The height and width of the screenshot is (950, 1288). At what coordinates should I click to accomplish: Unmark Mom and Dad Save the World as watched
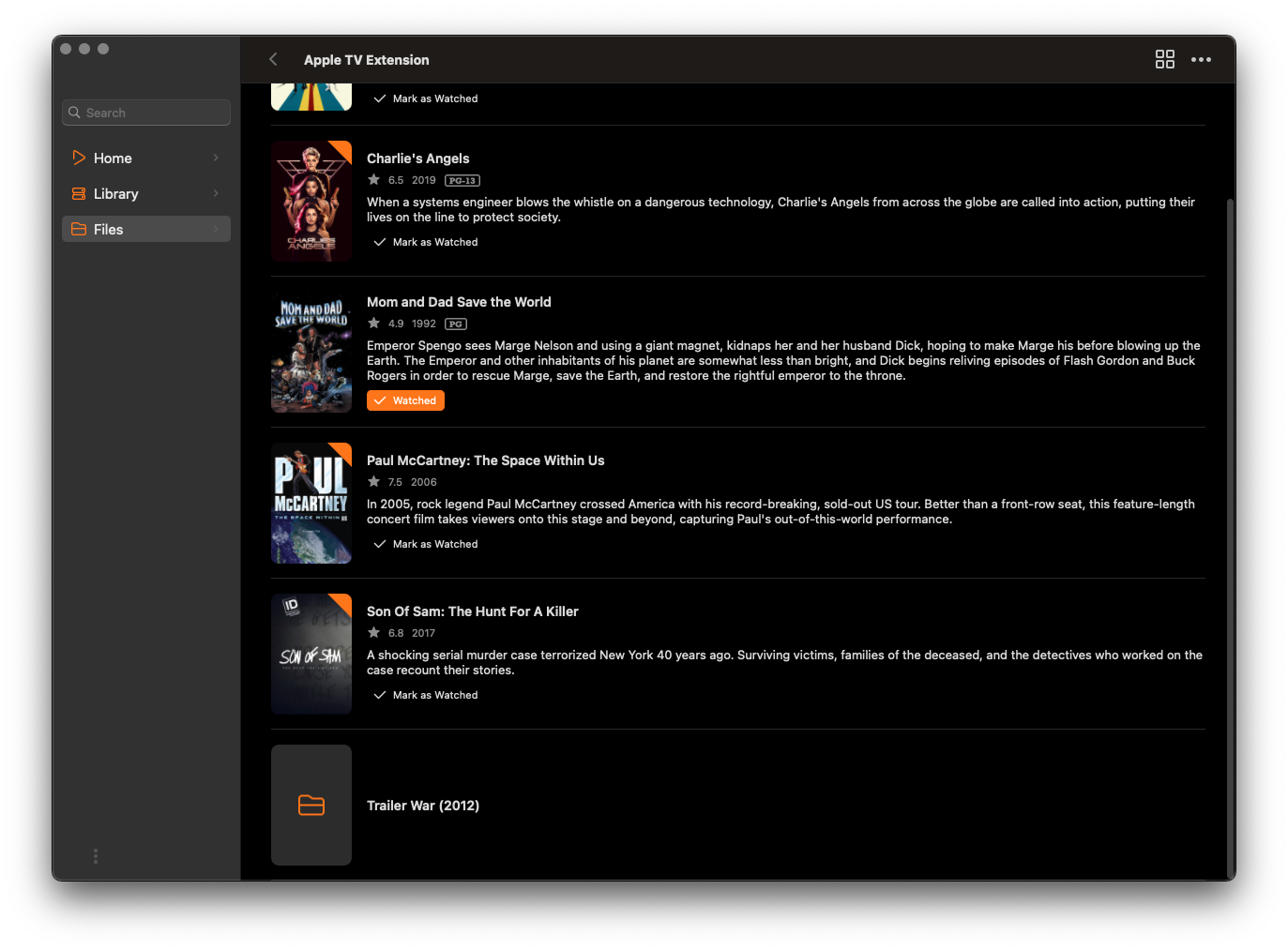point(405,400)
